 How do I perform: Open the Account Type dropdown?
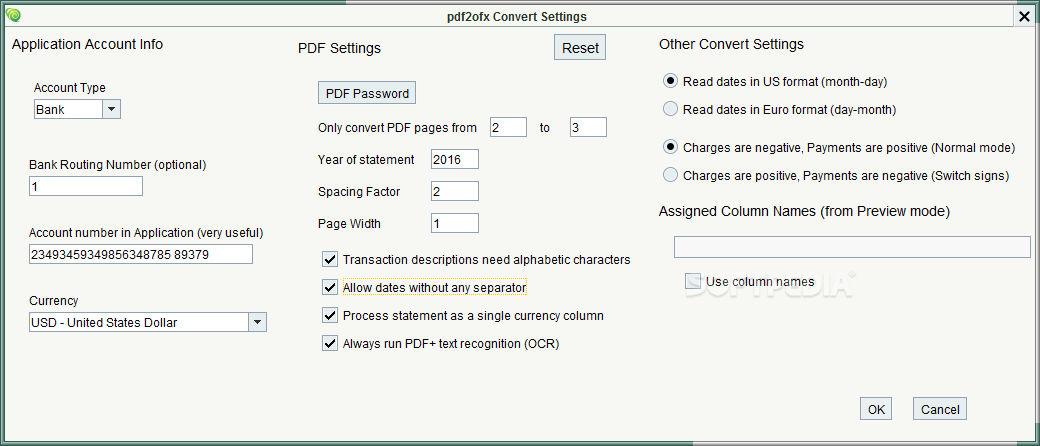click(x=111, y=110)
